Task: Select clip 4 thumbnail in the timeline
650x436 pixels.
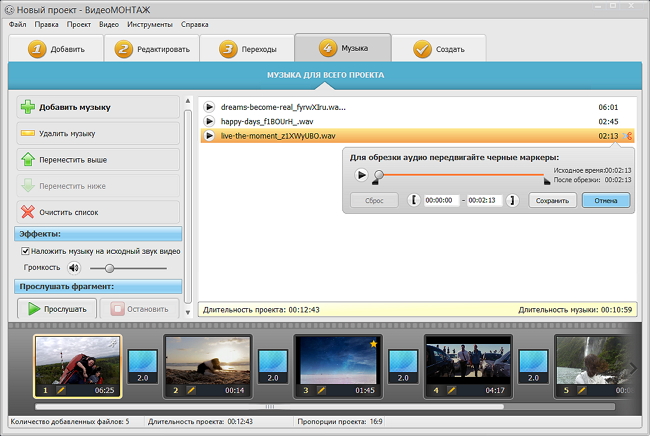Action: coord(468,362)
